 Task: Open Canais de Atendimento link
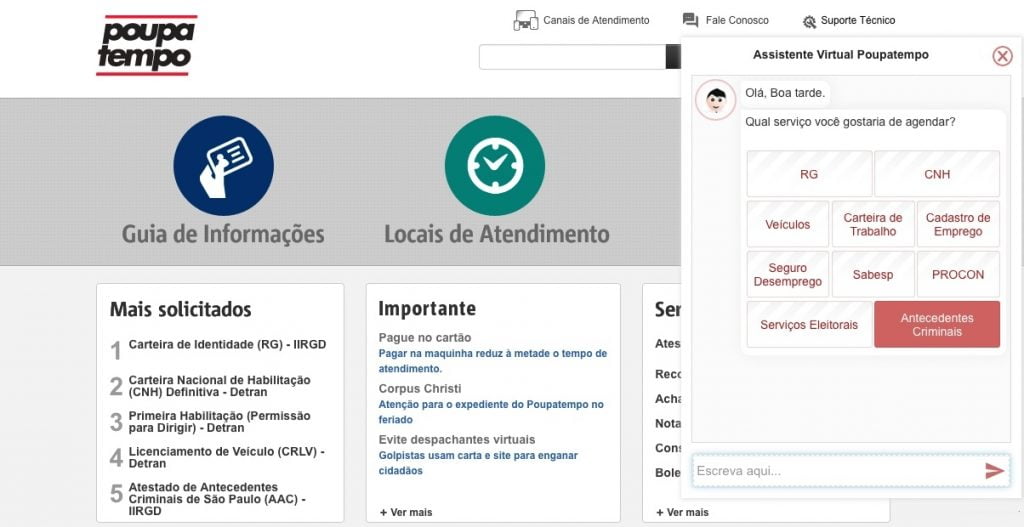point(596,20)
